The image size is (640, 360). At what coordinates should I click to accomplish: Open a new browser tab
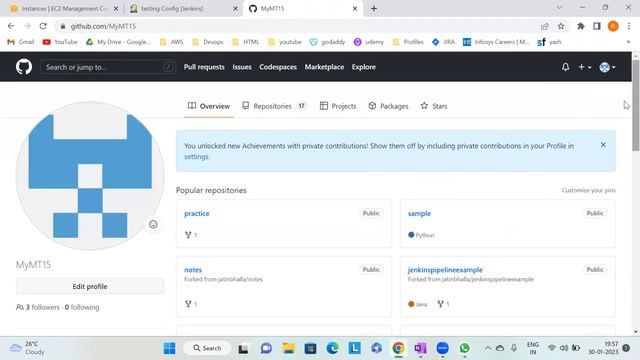(x=374, y=9)
